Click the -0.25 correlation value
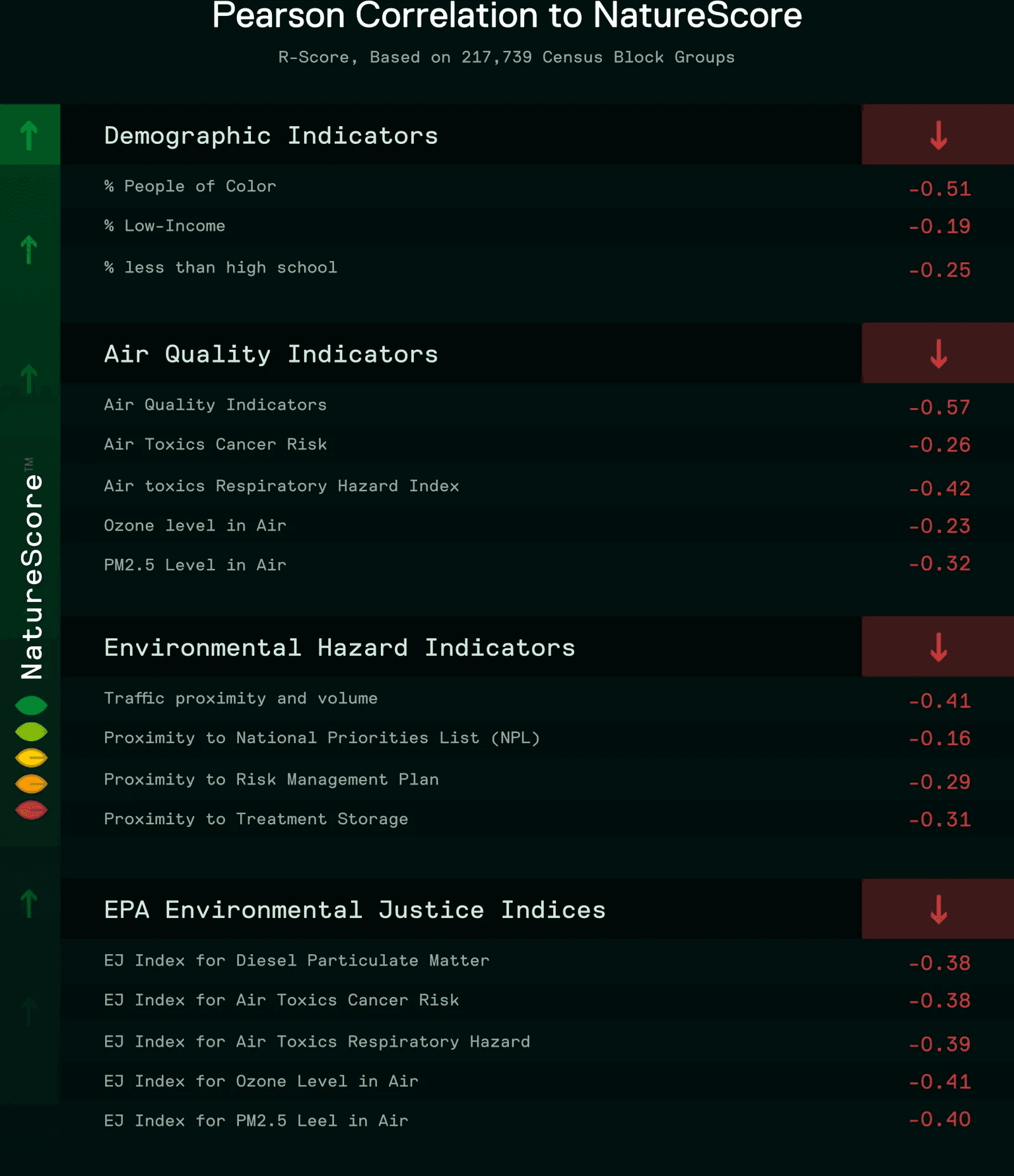This screenshot has height=1176, width=1014. pyautogui.click(x=939, y=271)
